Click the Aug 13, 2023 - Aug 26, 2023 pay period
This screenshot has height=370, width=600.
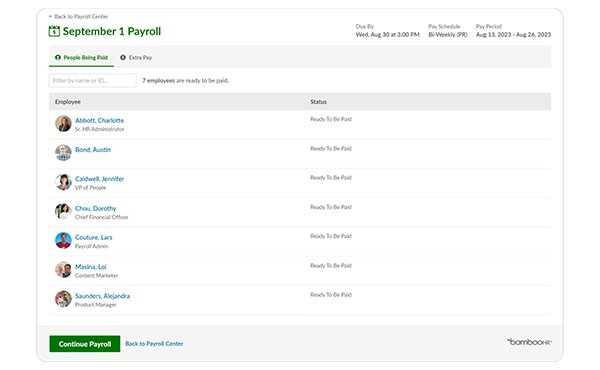[514, 34]
